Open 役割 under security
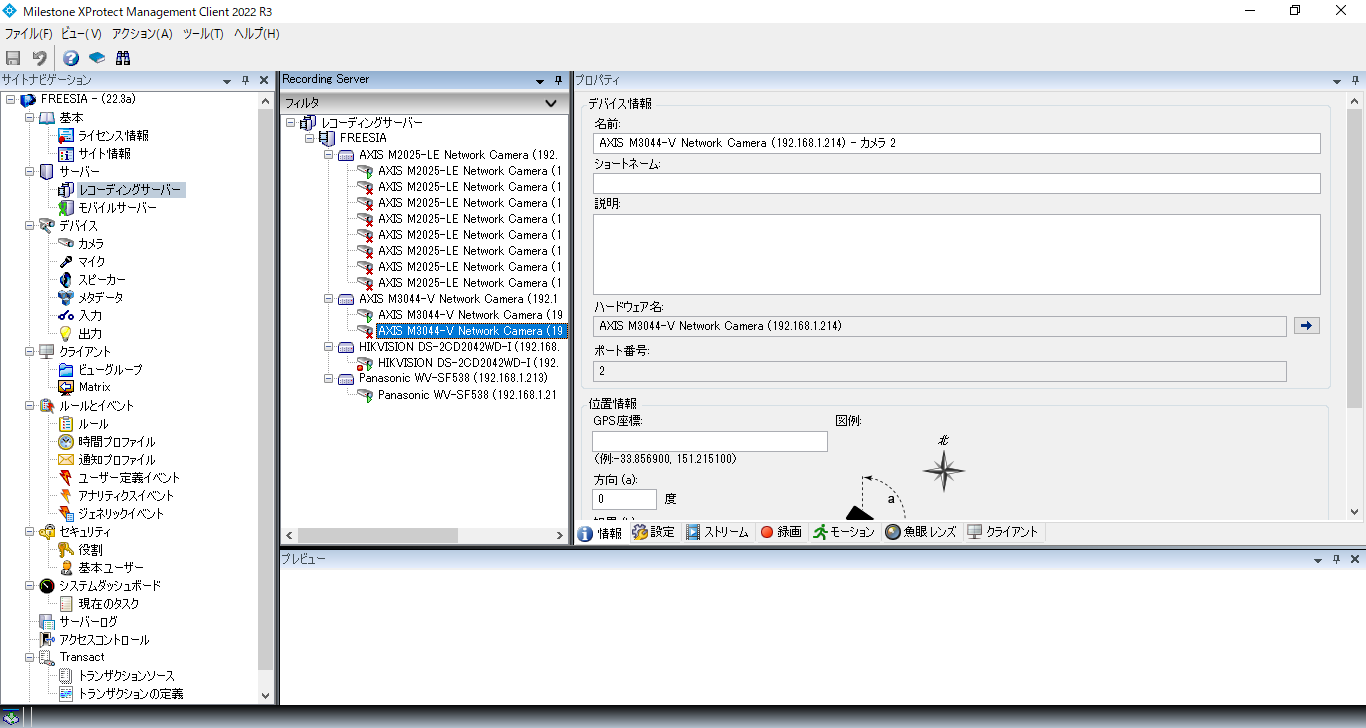This screenshot has height=728, width=1366. (90, 550)
